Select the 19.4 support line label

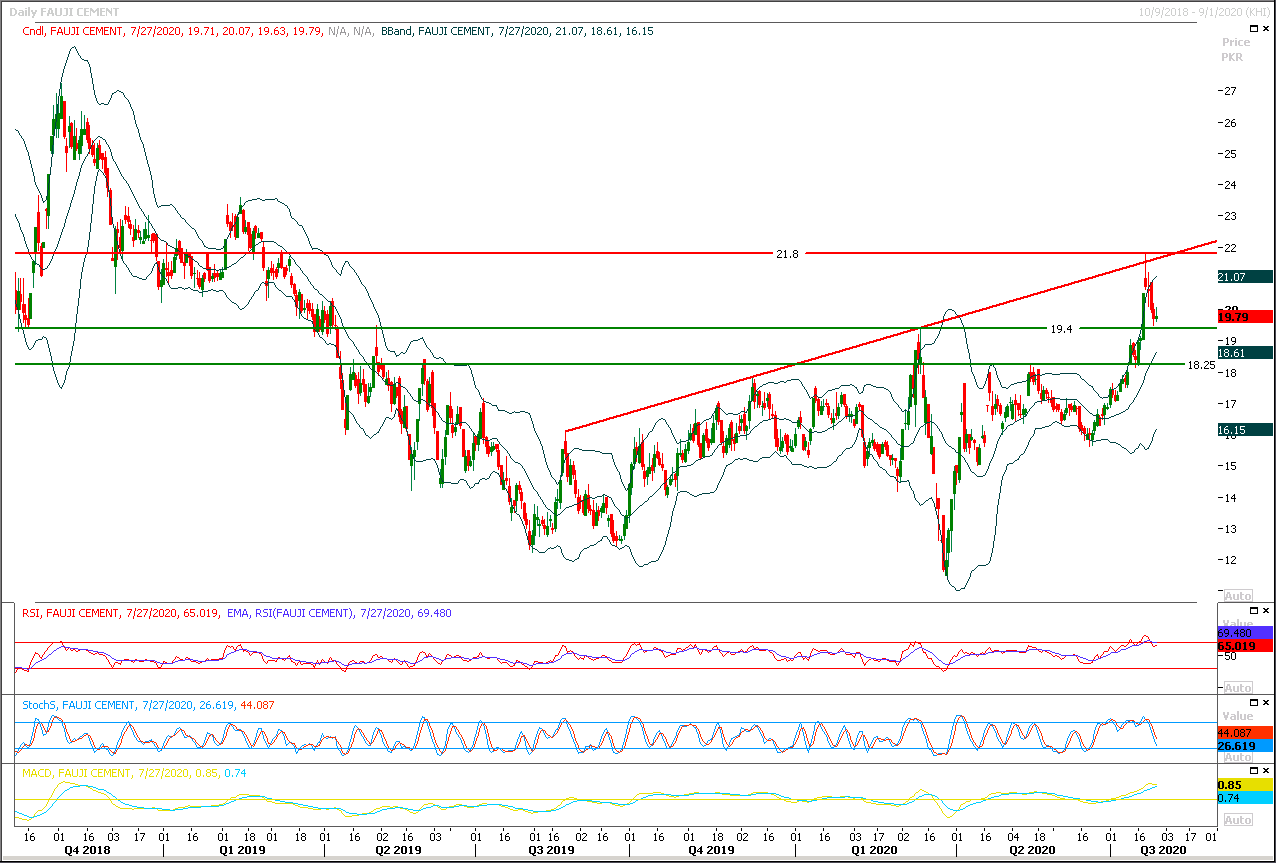[x=1061, y=328]
